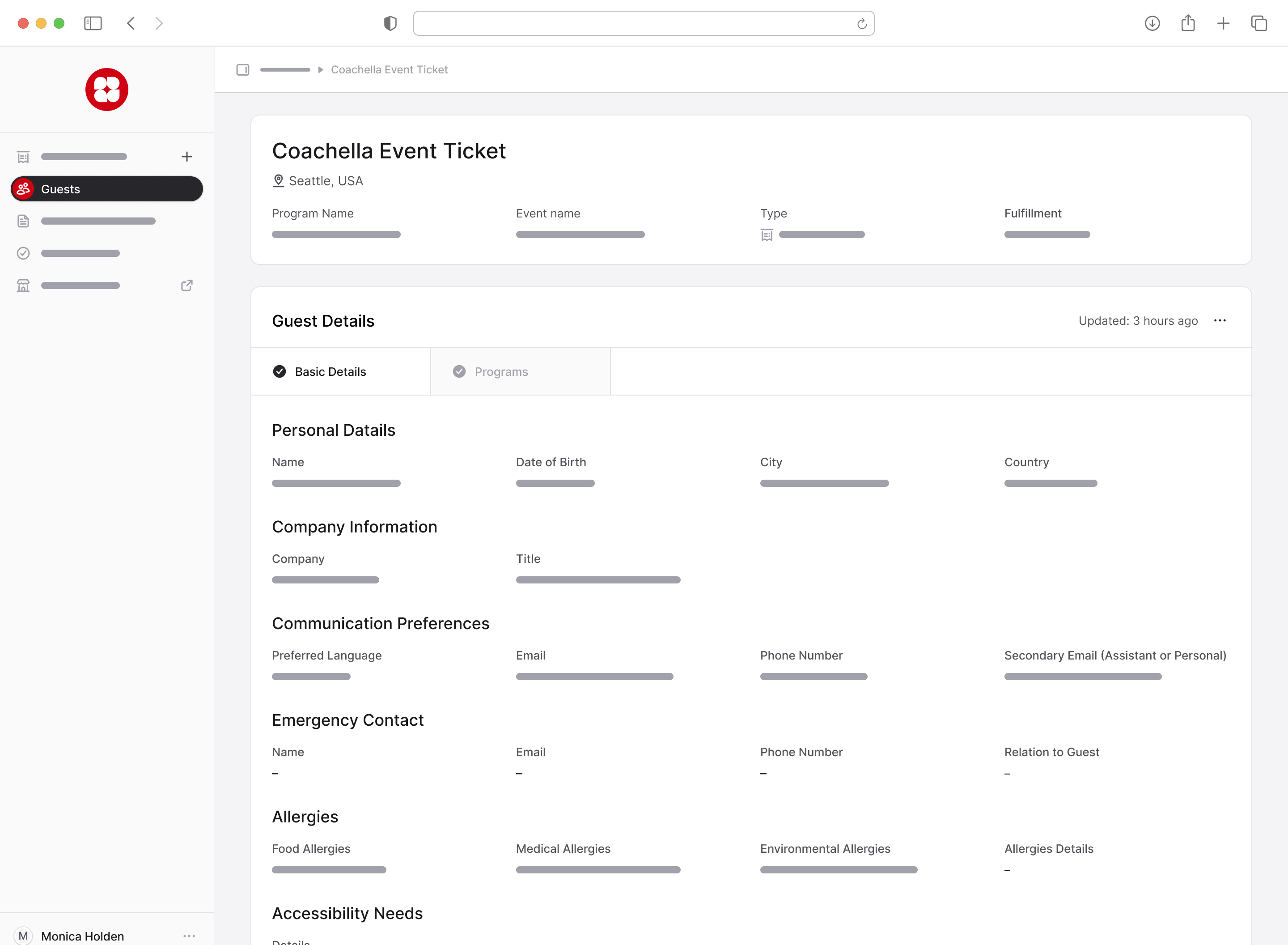Click the Relation to Guest label
Image resolution: width=1288 pixels, height=945 pixels.
pos(1051,752)
